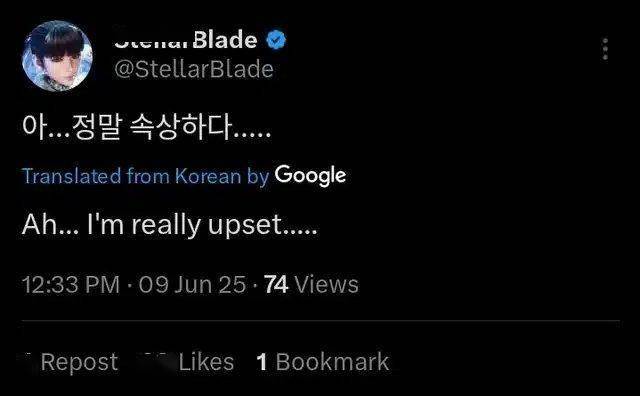
Task: Open the Stellar Blade display name
Action: point(186,40)
